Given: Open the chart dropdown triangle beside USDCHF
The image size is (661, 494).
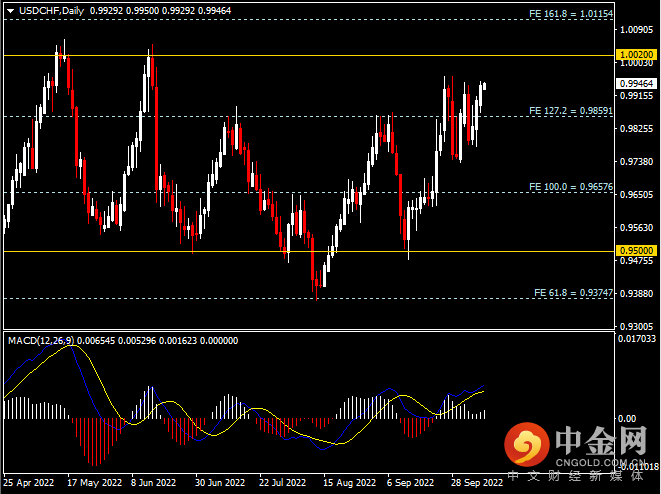Looking at the screenshot, I should click(11, 11).
